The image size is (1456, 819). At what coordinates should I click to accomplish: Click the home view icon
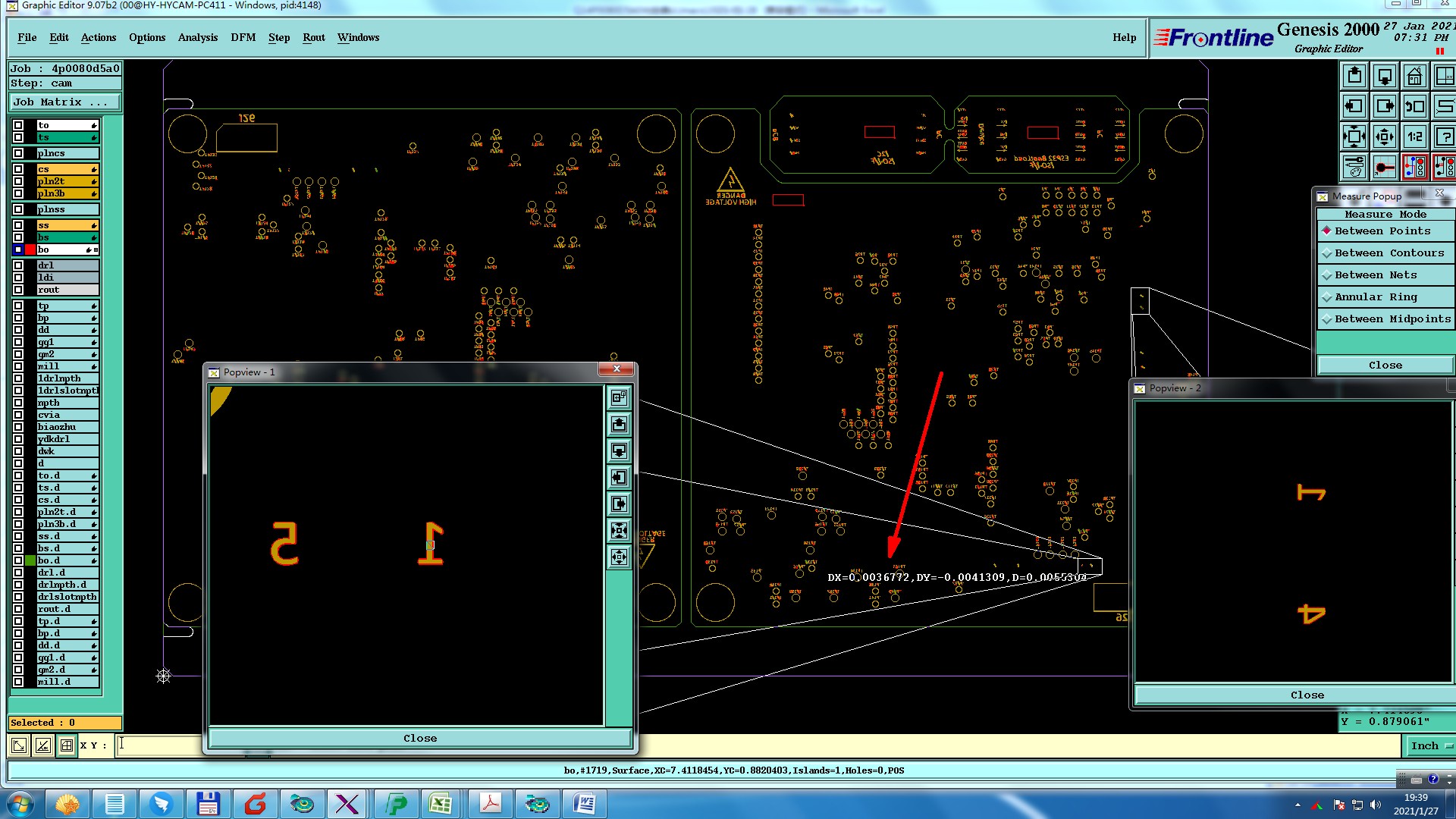[1414, 77]
